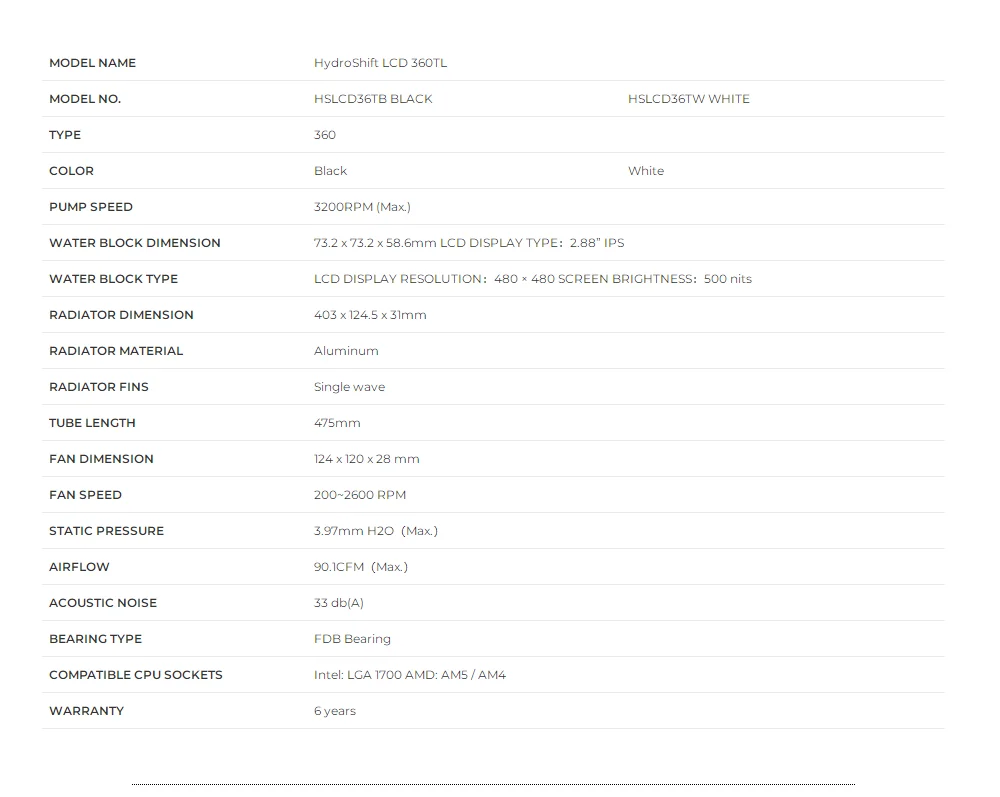Image resolution: width=1000 pixels, height=797 pixels.
Task: Select the FDB Bearing value
Action: pos(352,639)
